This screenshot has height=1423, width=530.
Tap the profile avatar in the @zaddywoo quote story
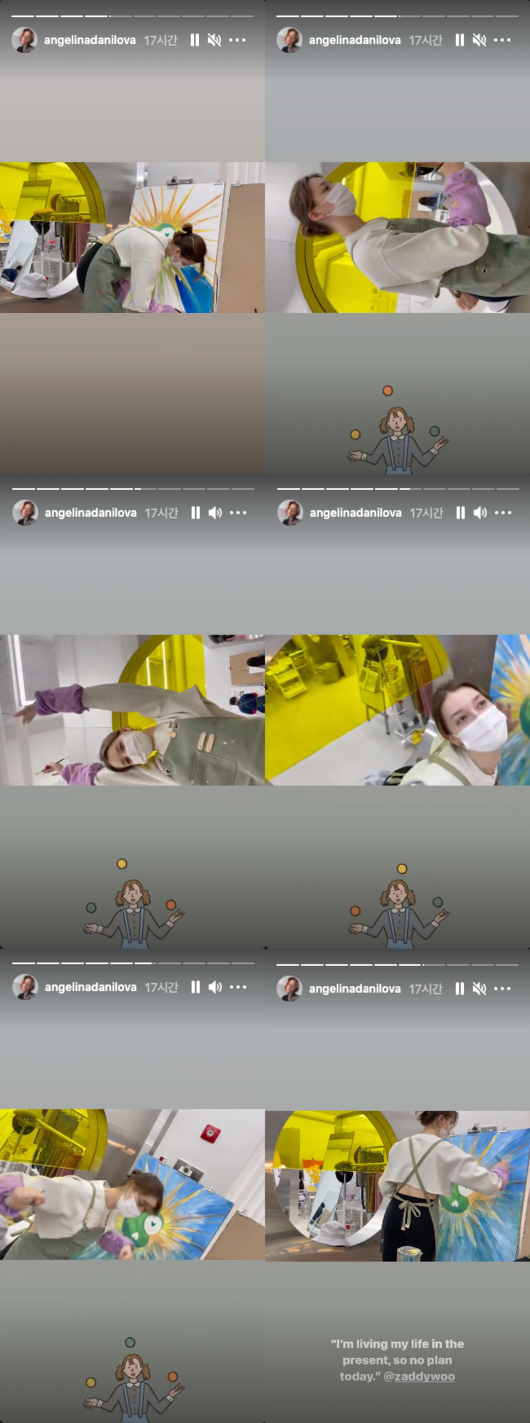click(289, 988)
